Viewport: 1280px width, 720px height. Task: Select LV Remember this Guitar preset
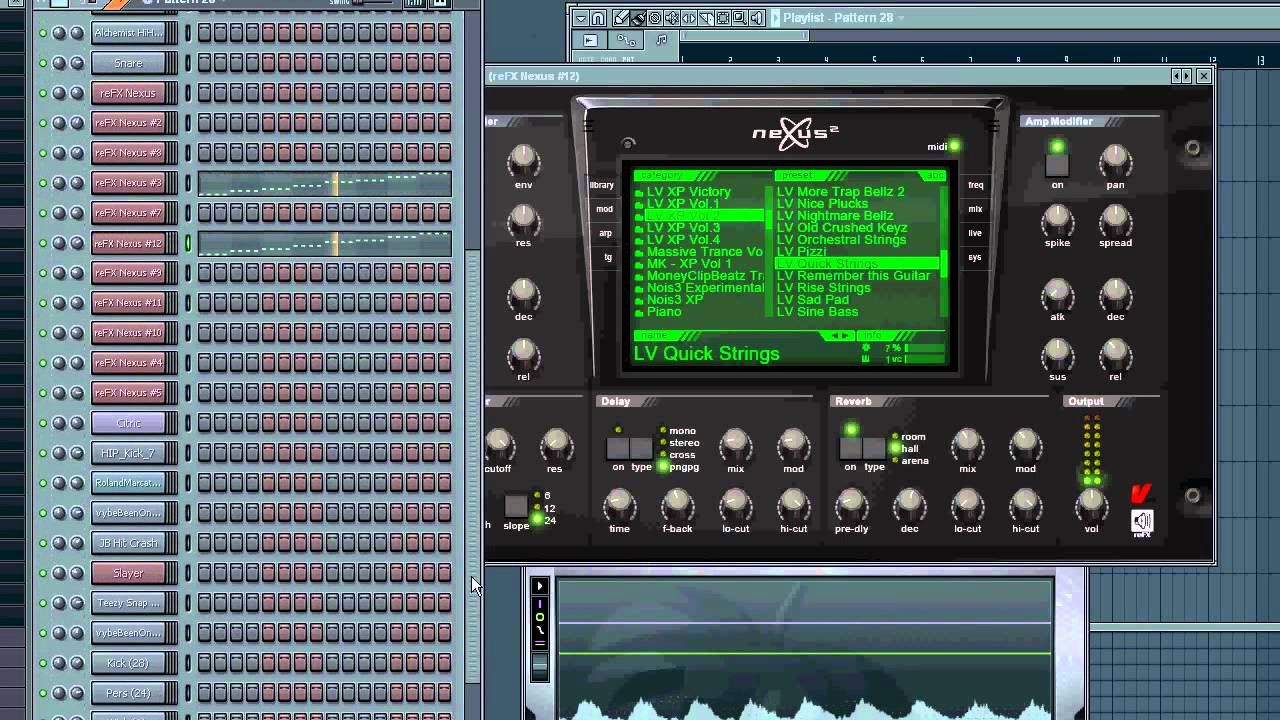click(x=853, y=276)
